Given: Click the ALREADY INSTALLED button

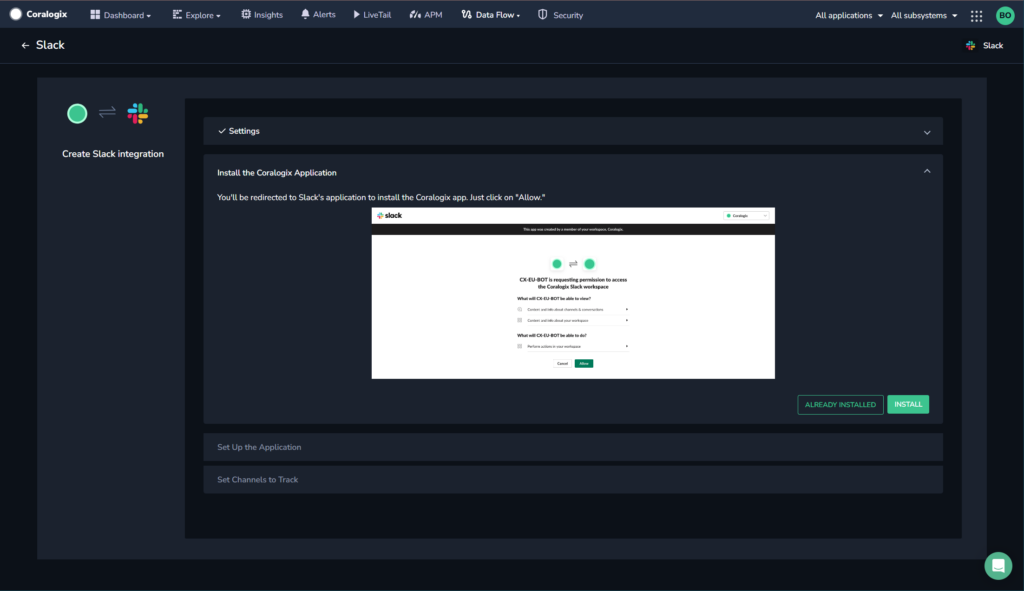Looking at the screenshot, I should pyautogui.click(x=840, y=405).
